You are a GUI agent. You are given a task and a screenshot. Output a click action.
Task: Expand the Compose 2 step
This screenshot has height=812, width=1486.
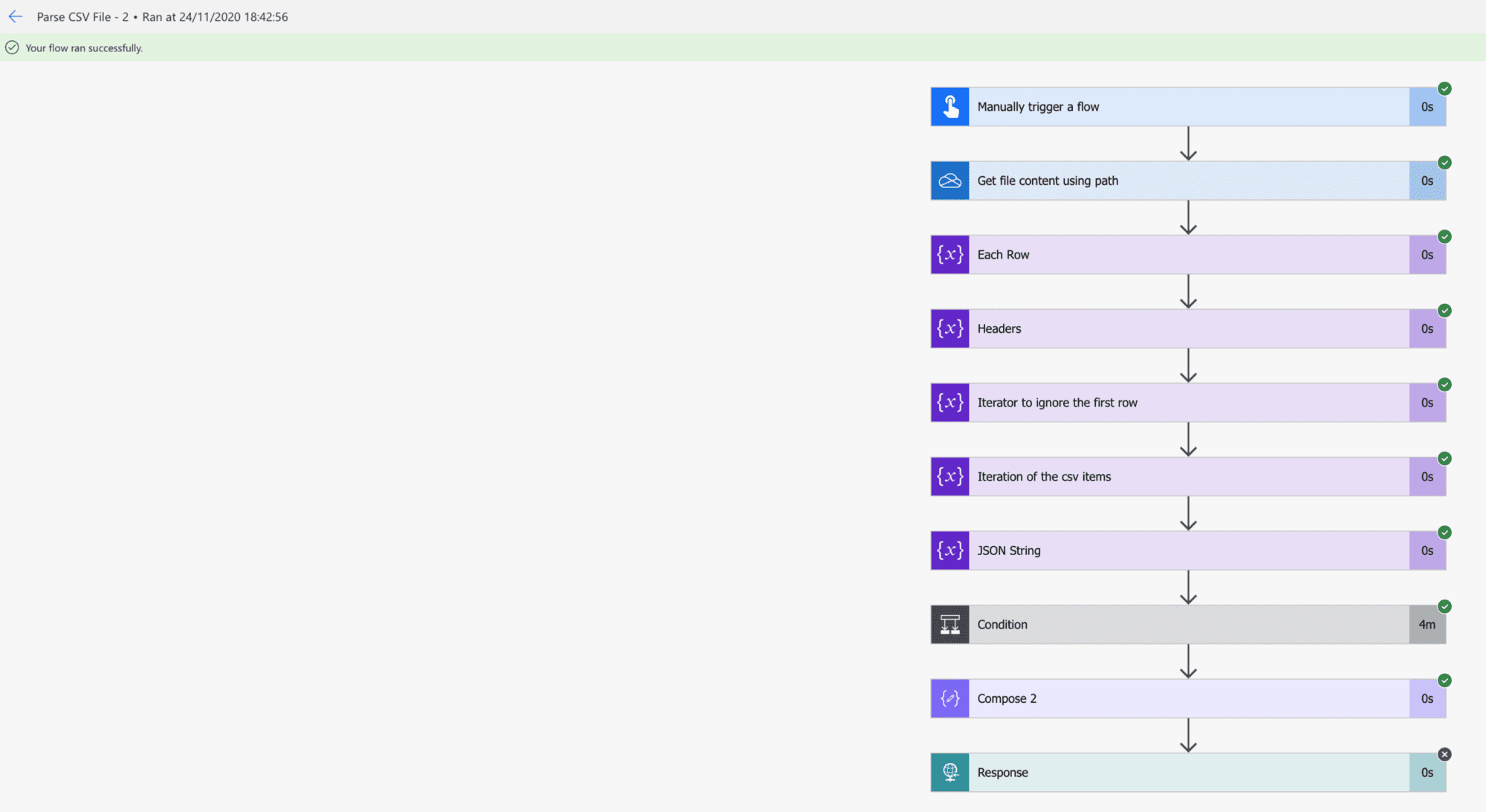[1188, 698]
